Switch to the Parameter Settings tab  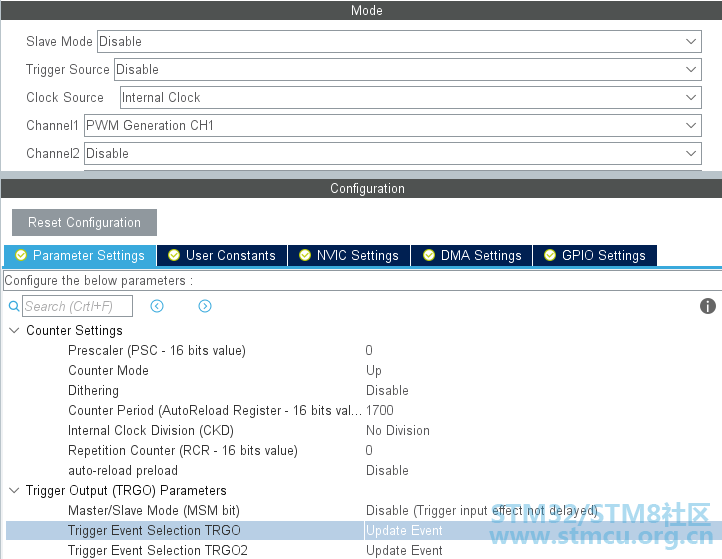80,256
